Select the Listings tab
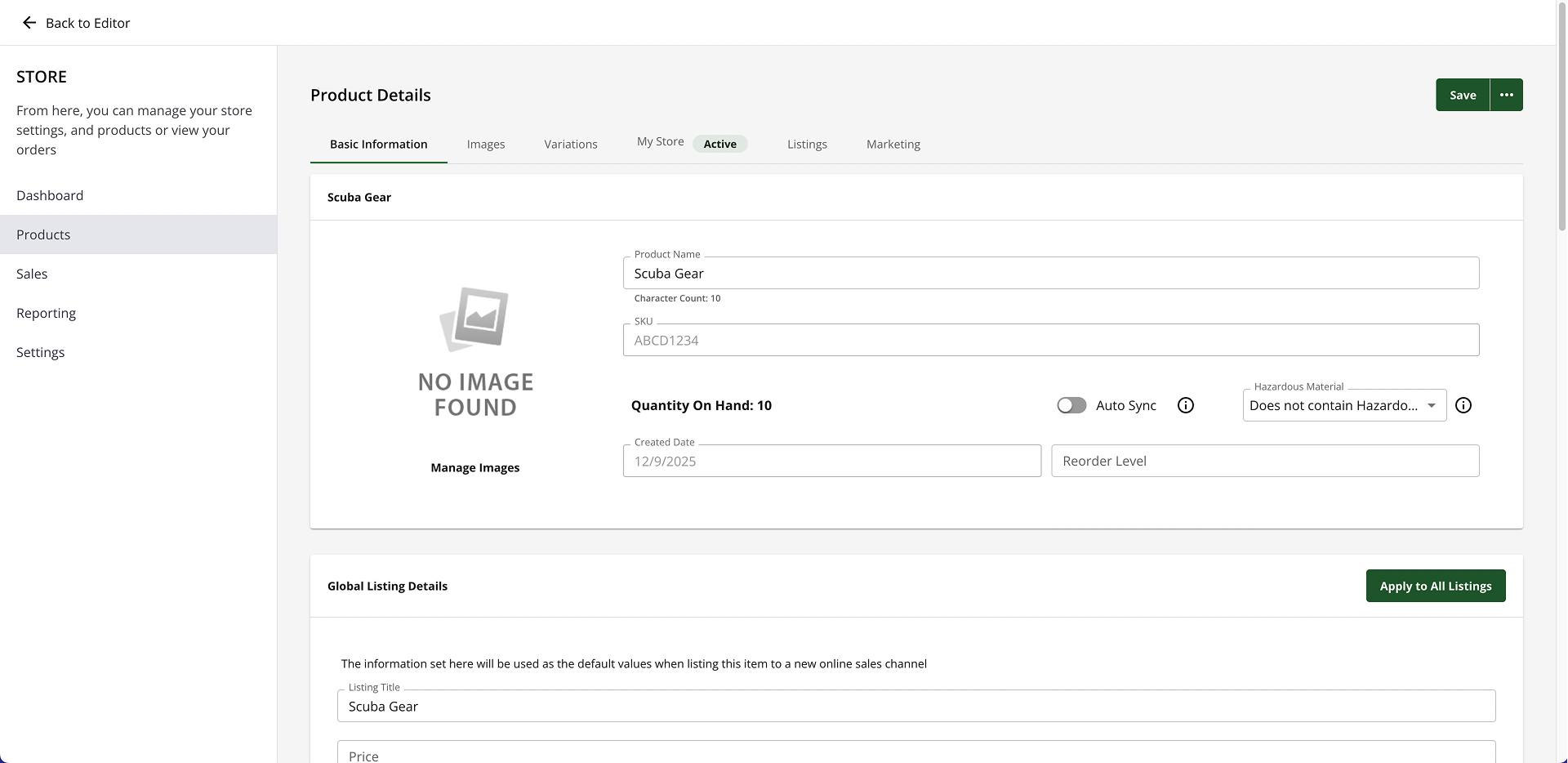The width and height of the screenshot is (1568, 763). [x=806, y=145]
